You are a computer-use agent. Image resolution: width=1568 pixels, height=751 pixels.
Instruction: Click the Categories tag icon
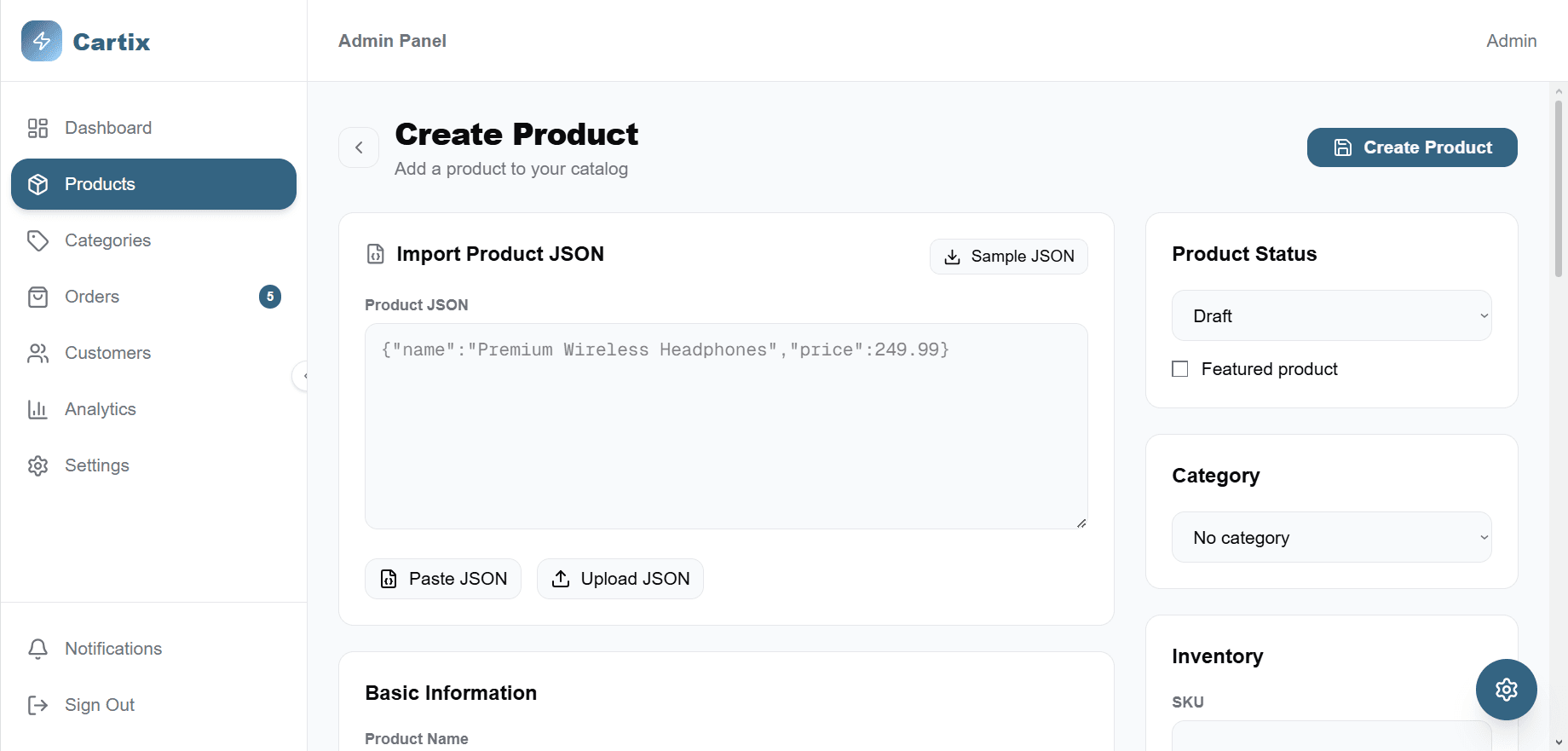coord(37,240)
